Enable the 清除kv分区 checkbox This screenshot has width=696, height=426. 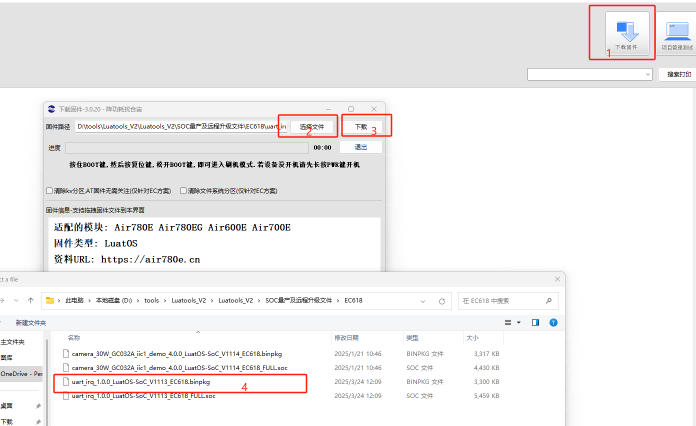click(x=49, y=191)
